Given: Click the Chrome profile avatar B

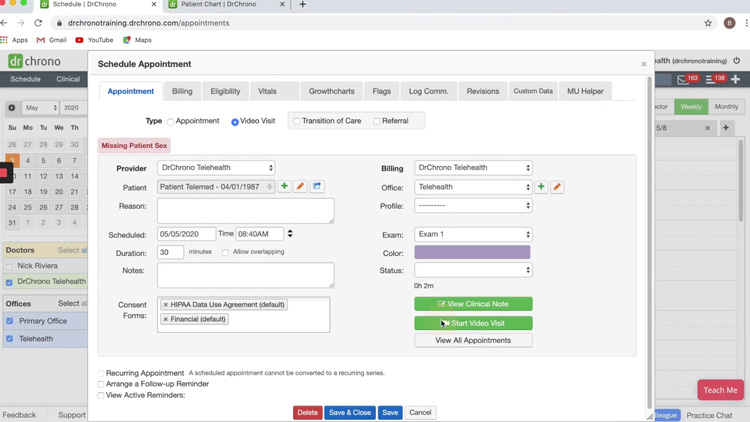Looking at the screenshot, I should coord(729,23).
